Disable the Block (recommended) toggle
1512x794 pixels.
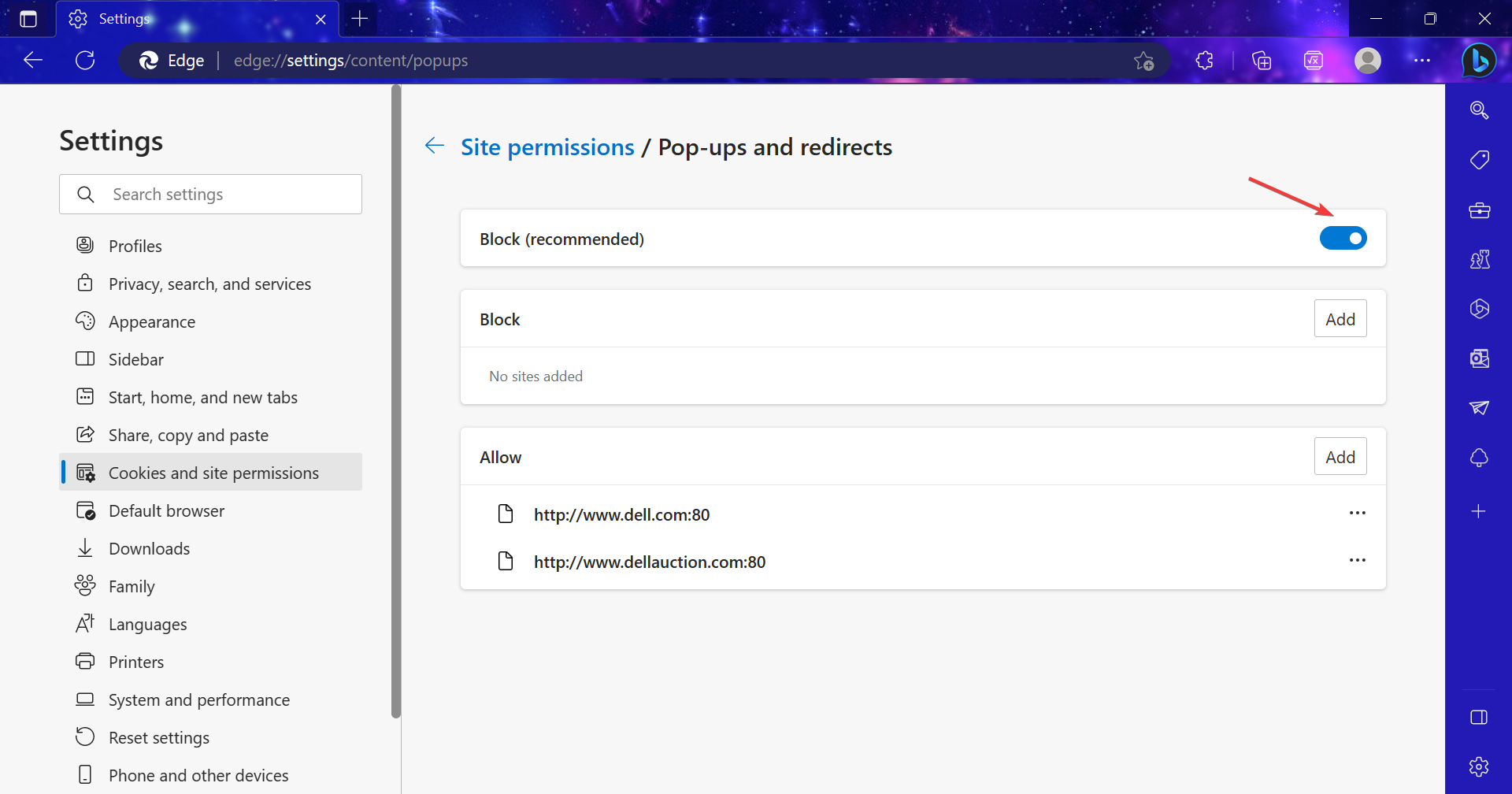[1342, 237]
